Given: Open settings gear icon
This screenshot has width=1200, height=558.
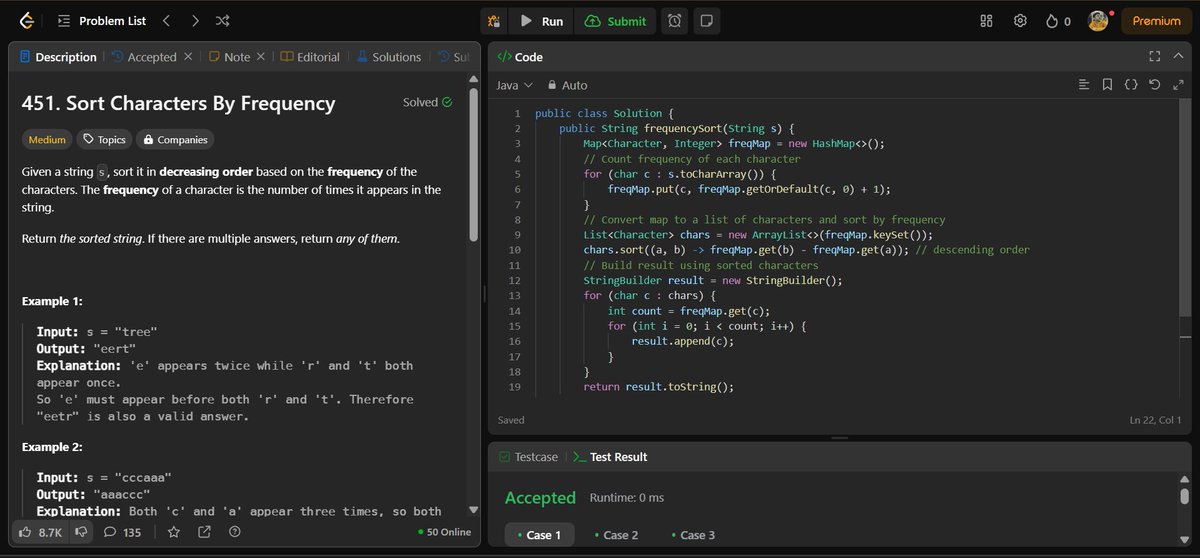Looking at the screenshot, I should tap(1020, 21).
